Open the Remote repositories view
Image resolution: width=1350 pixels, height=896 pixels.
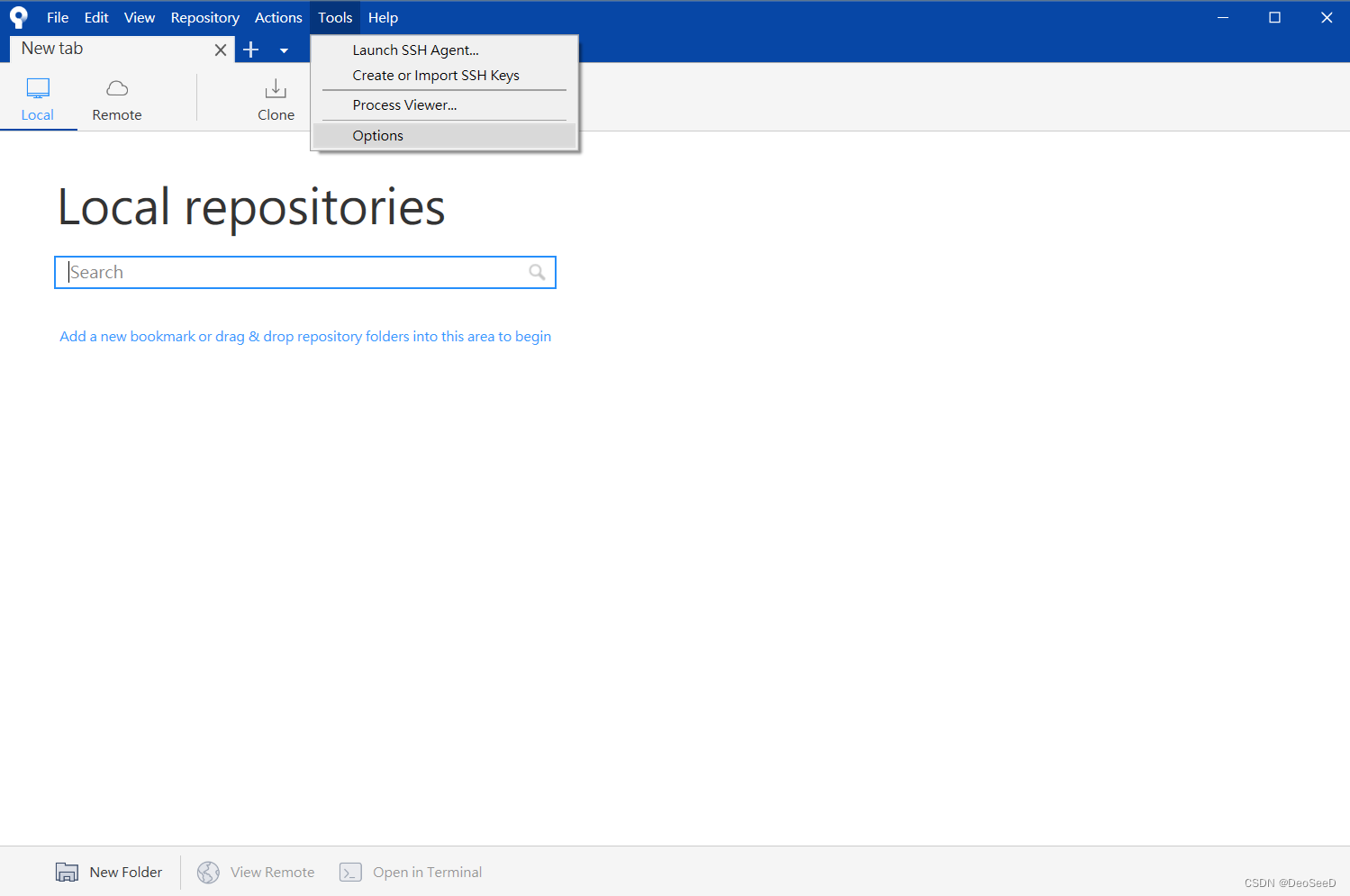coord(116,97)
